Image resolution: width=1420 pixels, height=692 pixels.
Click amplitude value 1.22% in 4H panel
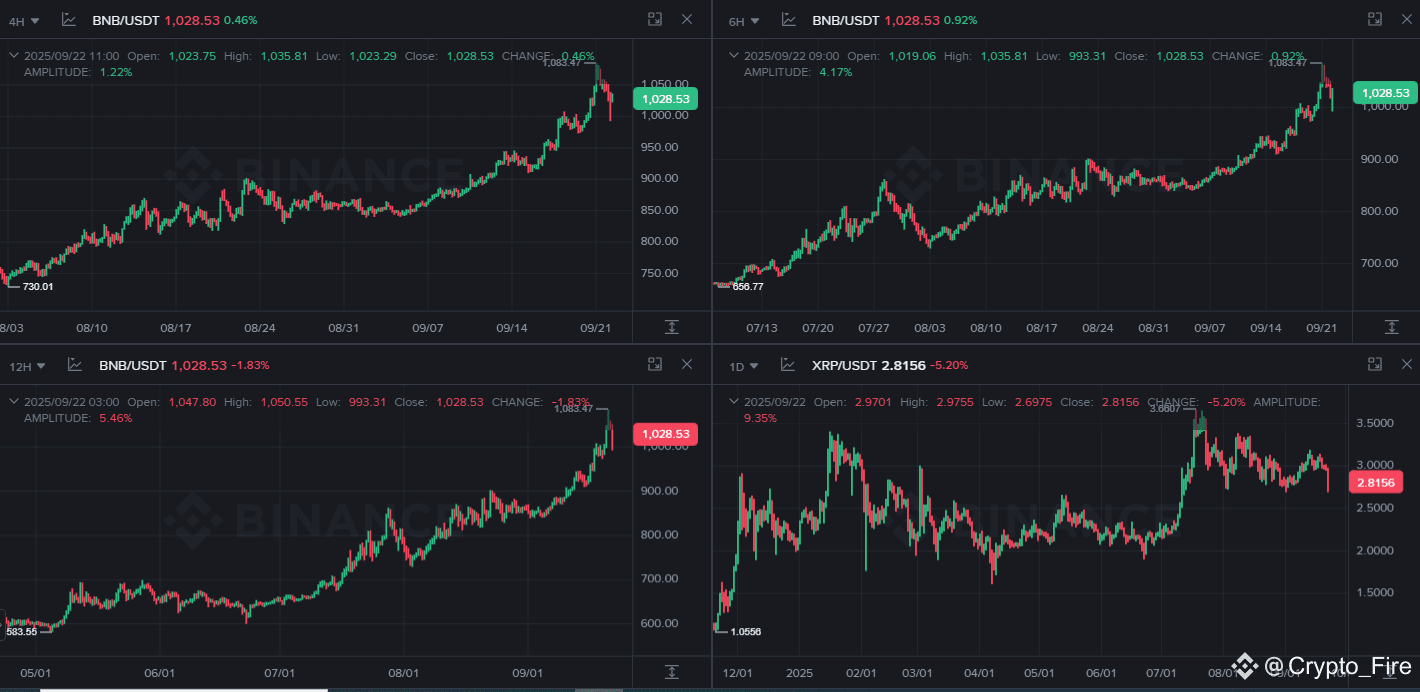coord(118,72)
